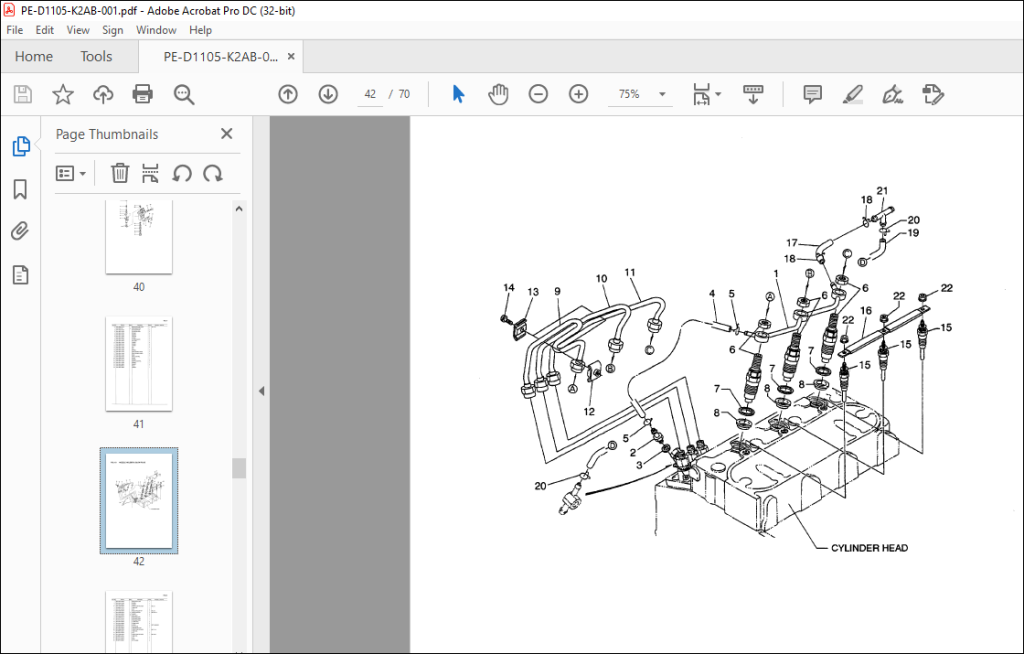Viewport: 1024px width, 654px height.
Task: Add the document to starred favorites
Action: pyautogui.click(x=63, y=94)
